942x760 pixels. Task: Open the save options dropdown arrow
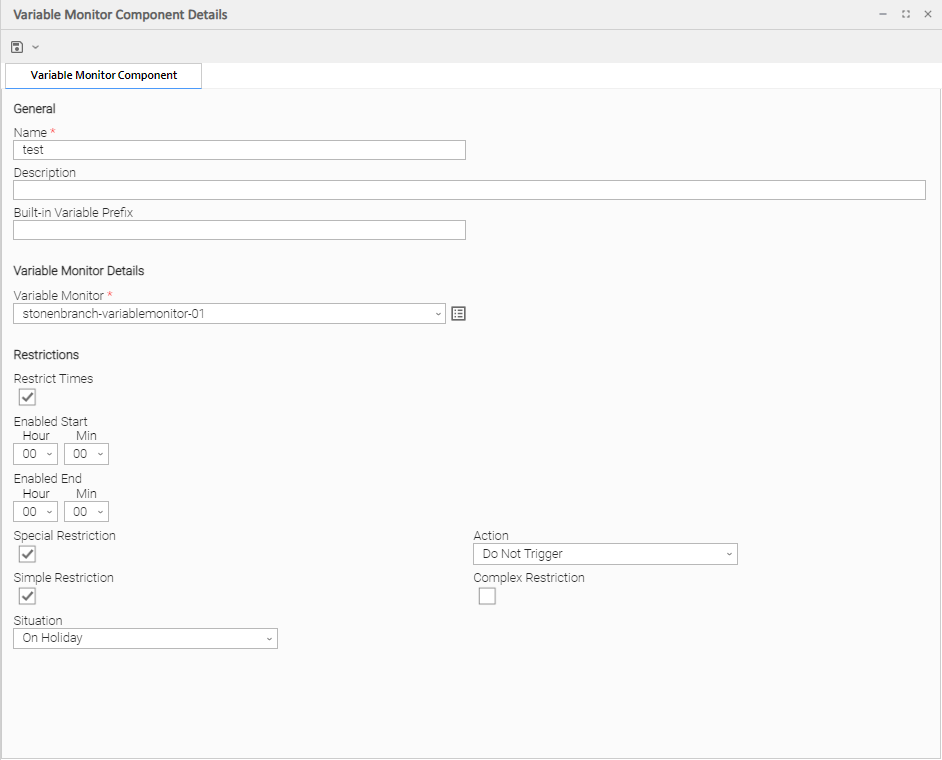coord(36,47)
